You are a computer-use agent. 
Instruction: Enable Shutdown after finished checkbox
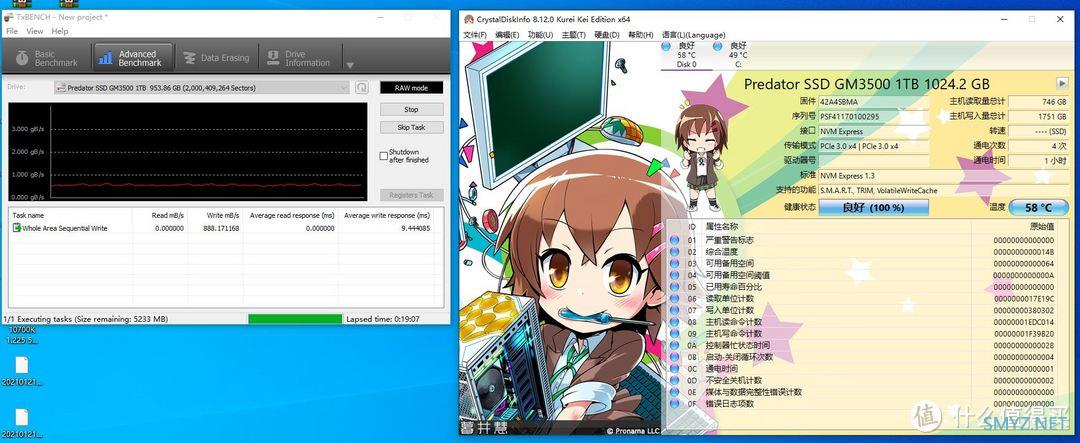(384, 156)
